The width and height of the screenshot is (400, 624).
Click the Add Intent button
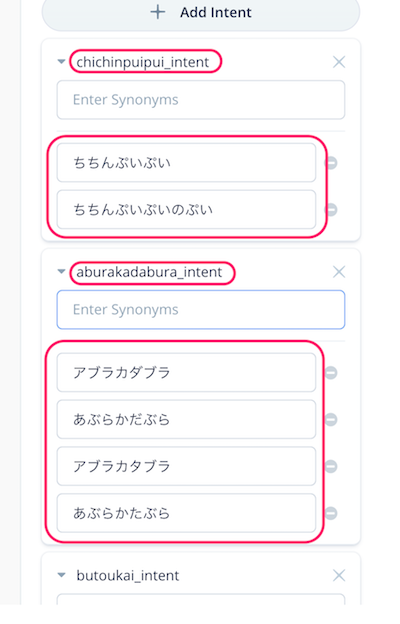[201, 13]
